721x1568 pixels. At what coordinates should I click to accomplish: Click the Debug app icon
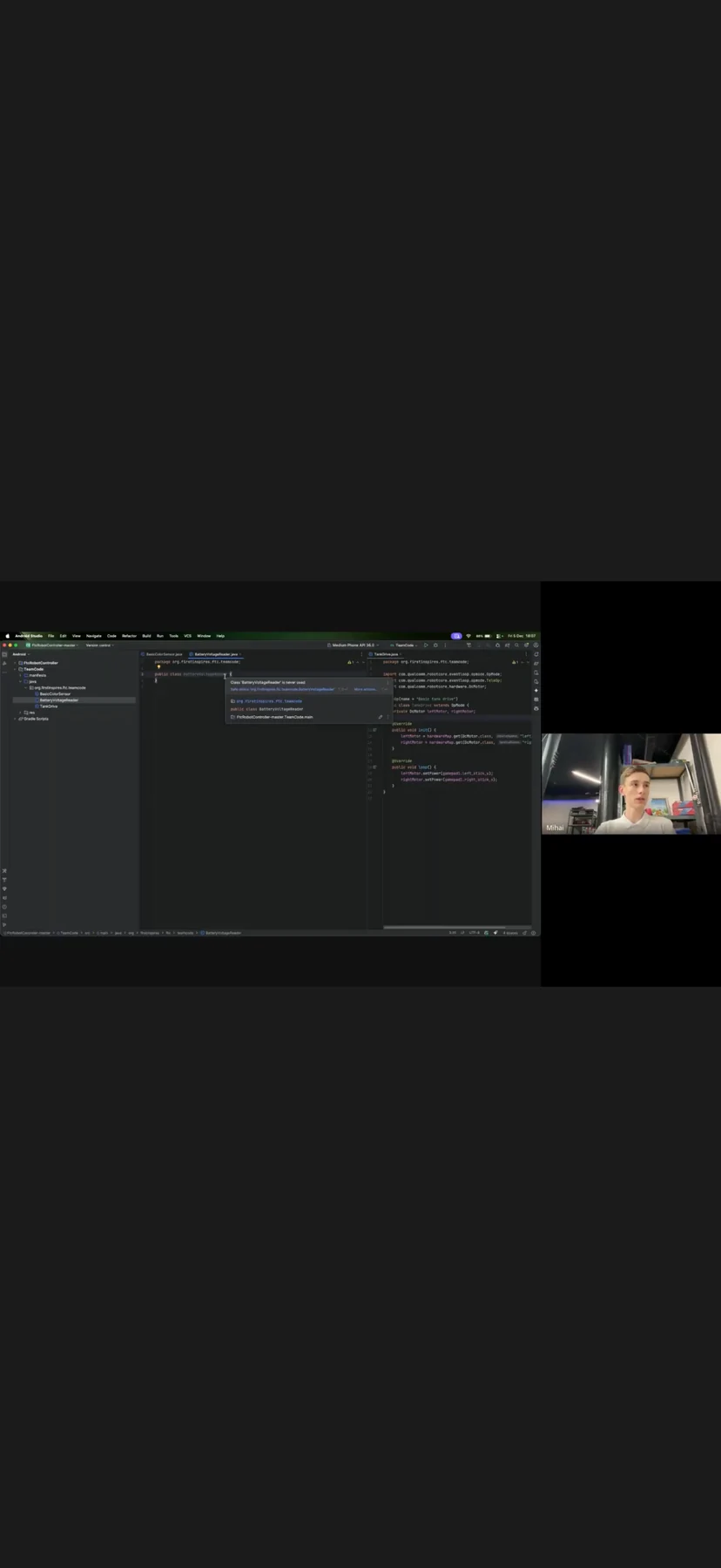(x=435, y=645)
